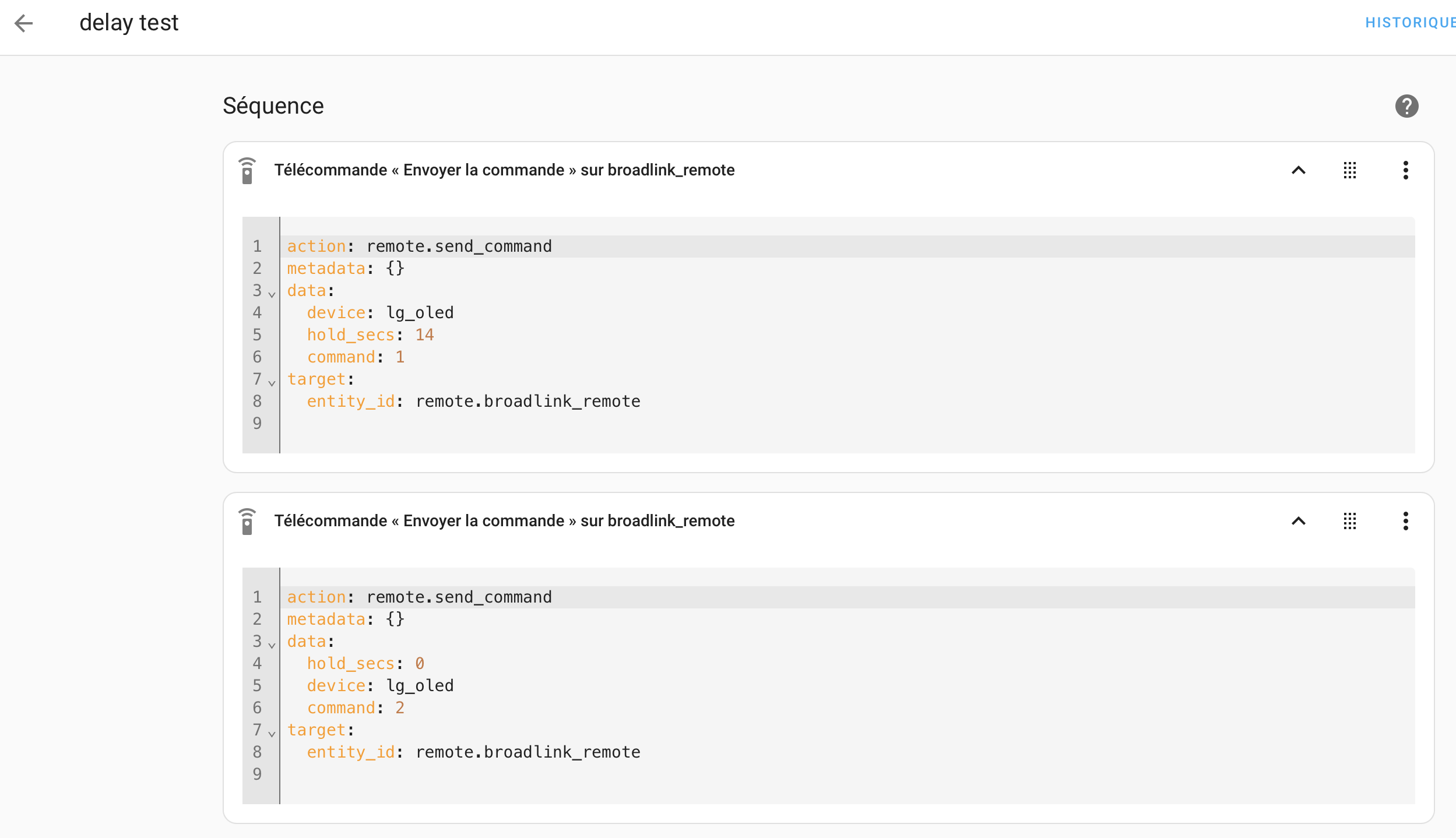Click the second action's title text
The height and width of the screenshot is (838, 1456).
point(504,521)
